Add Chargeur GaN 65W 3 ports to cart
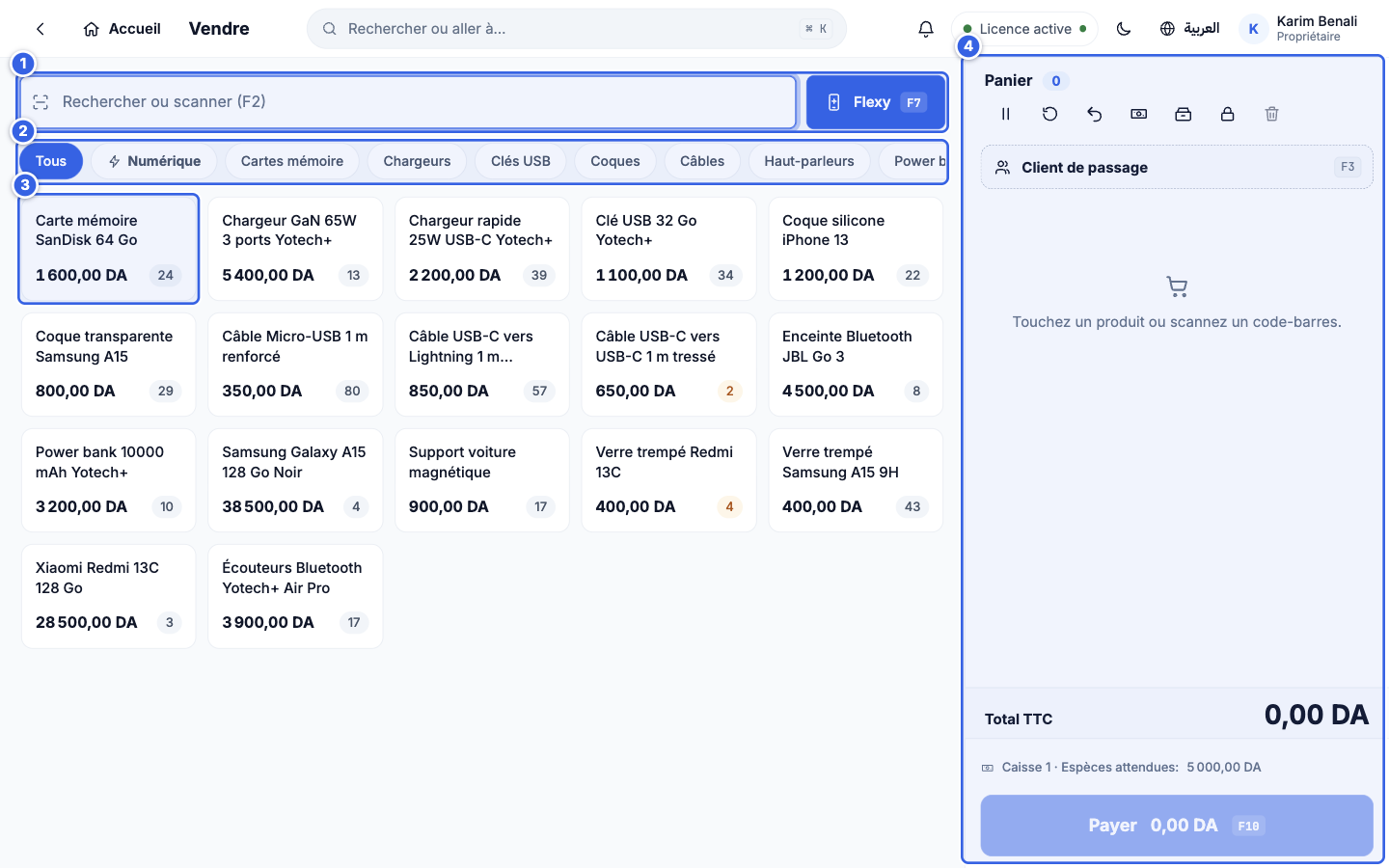1389x868 pixels. coord(295,249)
